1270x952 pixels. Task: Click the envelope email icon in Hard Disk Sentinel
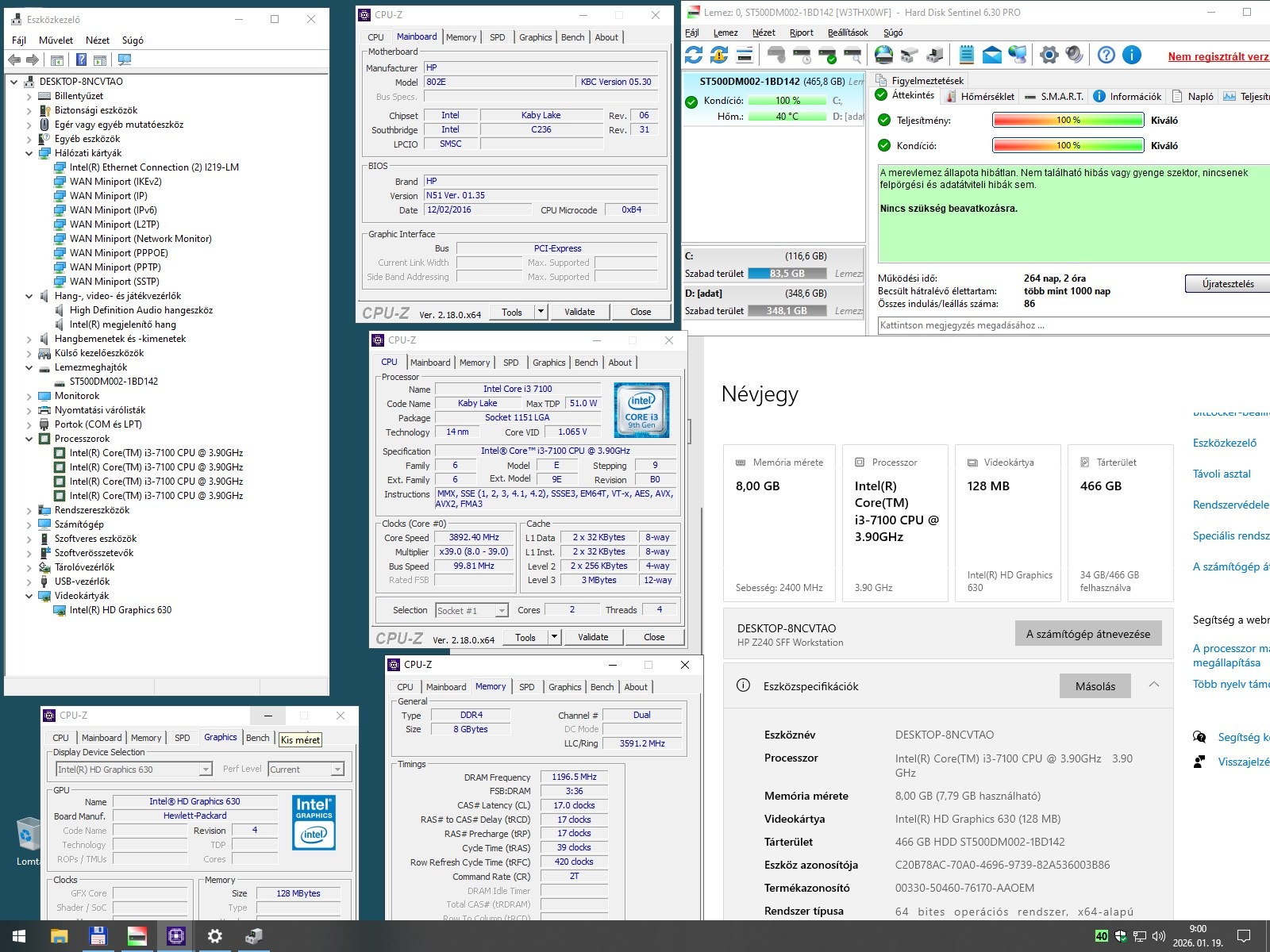tap(992, 55)
